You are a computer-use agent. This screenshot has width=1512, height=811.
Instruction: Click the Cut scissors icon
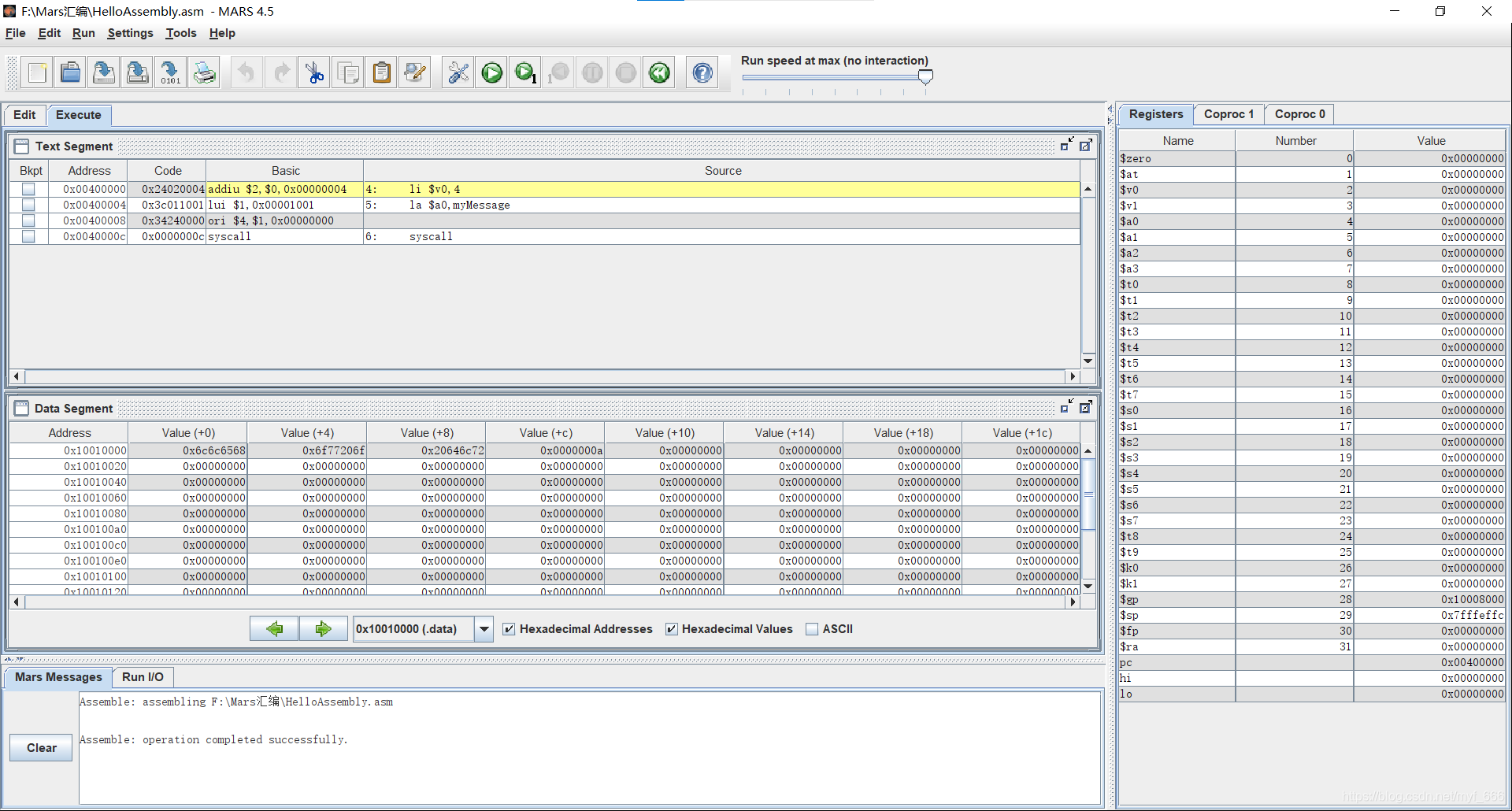(x=314, y=73)
